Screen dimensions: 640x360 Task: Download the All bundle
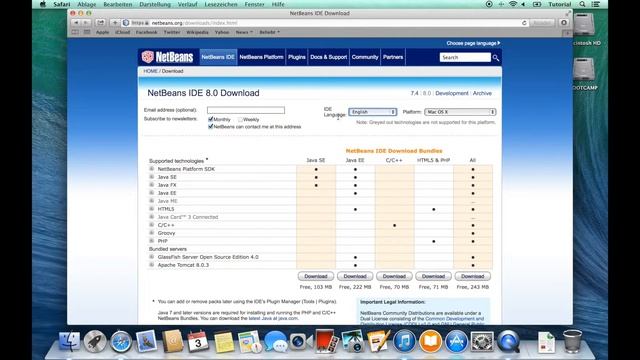point(473,276)
